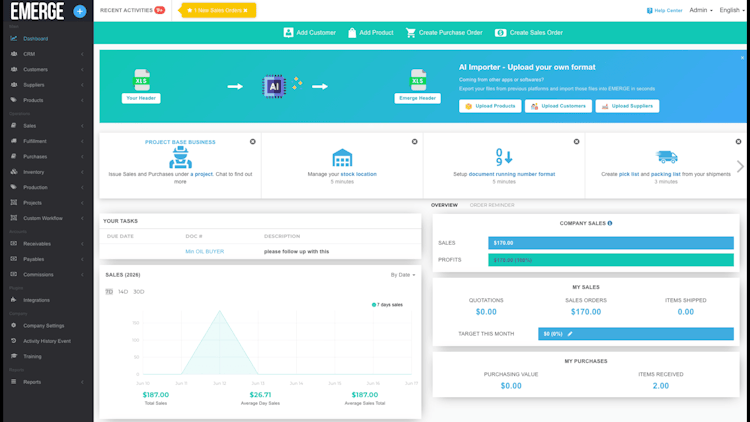Click the pencil icon to edit monthly target

570,334
